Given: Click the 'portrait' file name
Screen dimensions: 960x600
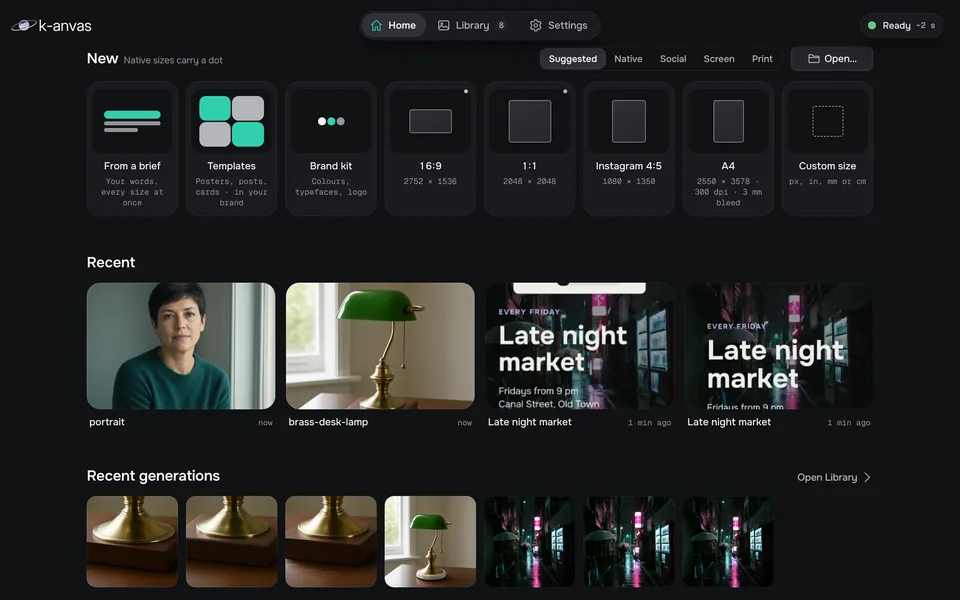Looking at the screenshot, I should [x=107, y=422].
